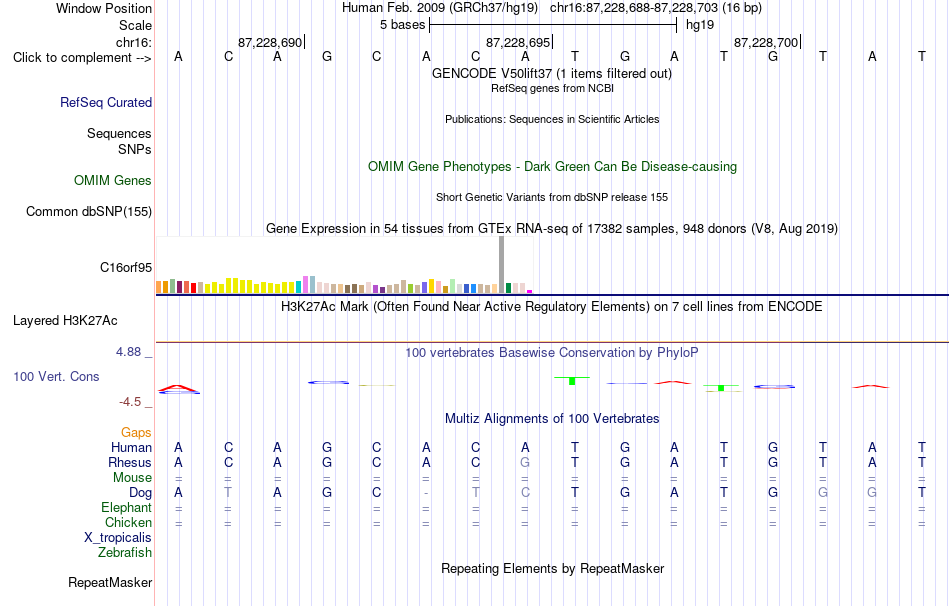Click the 'RefSeq genes from NCBI' title
Screen dimensions: 950x606
click(552, 88)
